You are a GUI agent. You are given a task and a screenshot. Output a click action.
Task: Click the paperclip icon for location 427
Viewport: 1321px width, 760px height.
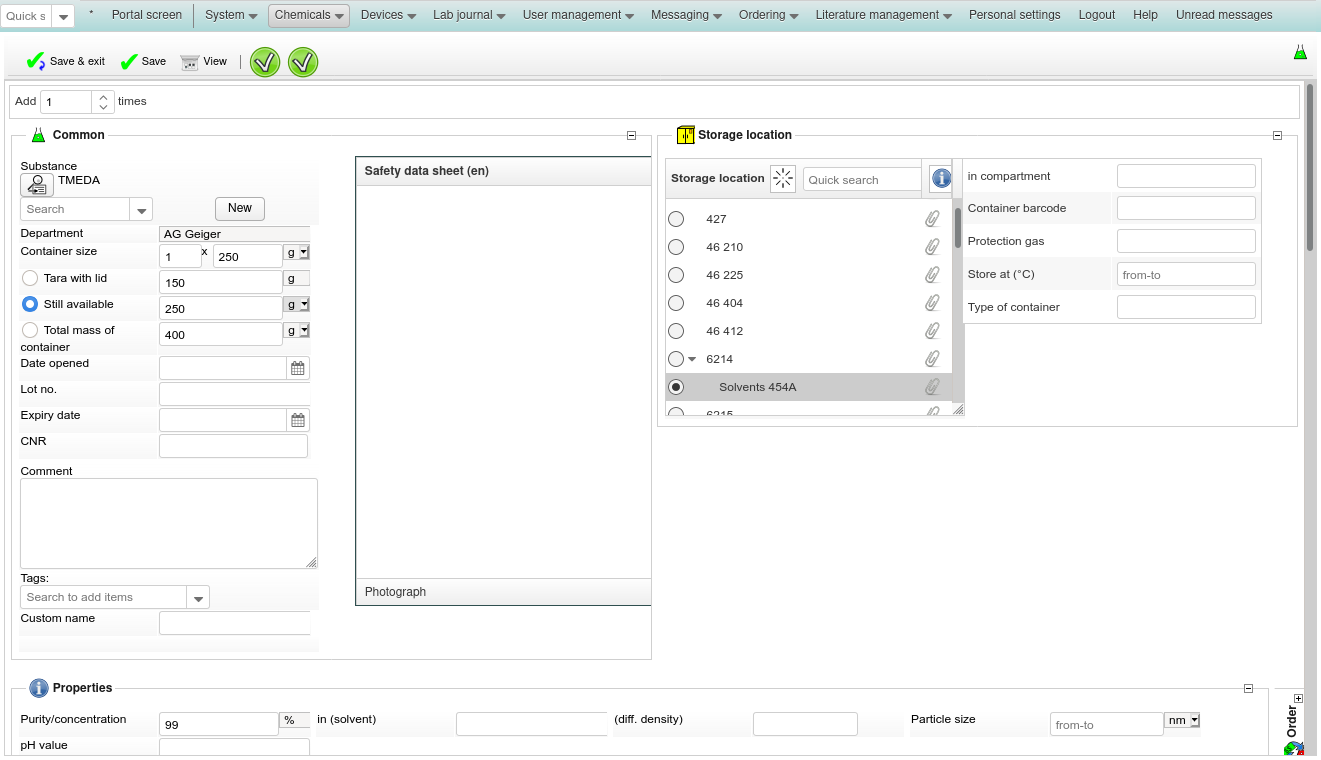pyautogui.click(x=932, y=219)
